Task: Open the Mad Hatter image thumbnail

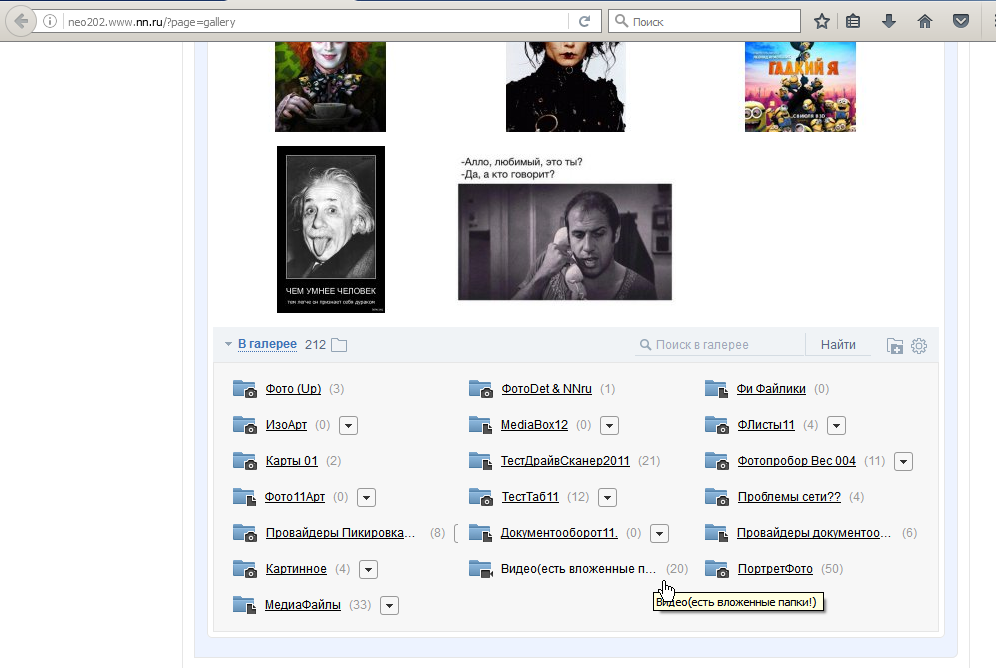Action: [330, 87]
